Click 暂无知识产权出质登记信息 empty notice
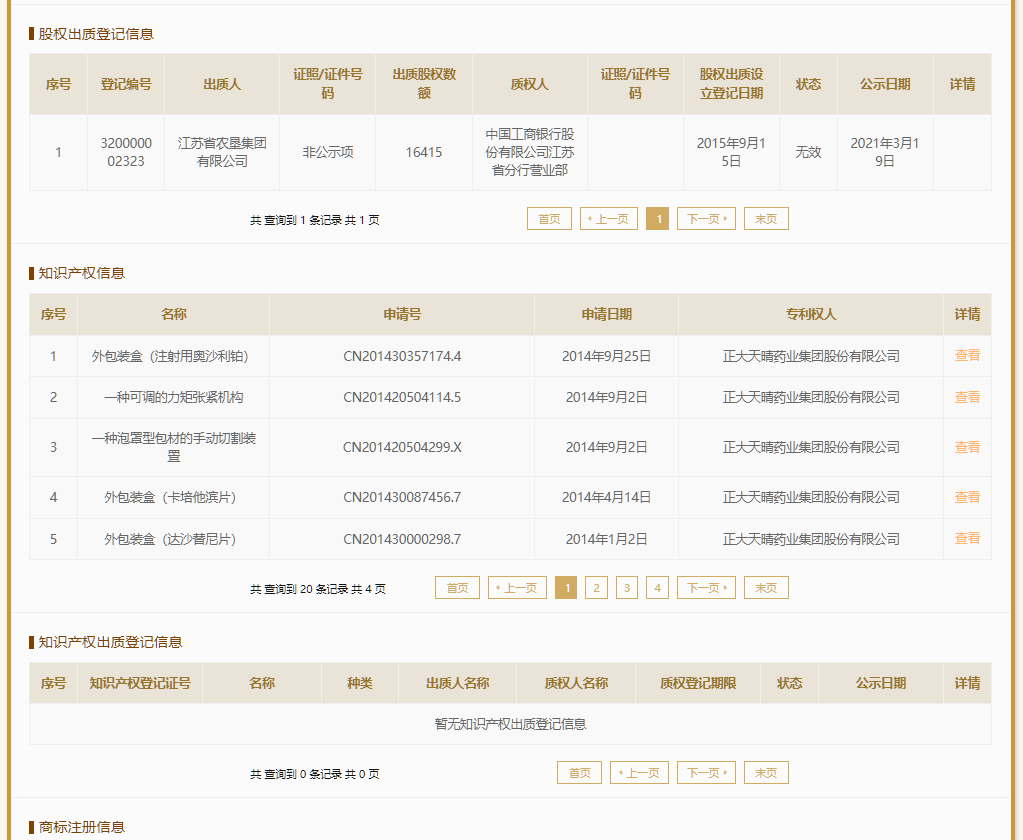1023x840 pixels. (x=510, y=725)
